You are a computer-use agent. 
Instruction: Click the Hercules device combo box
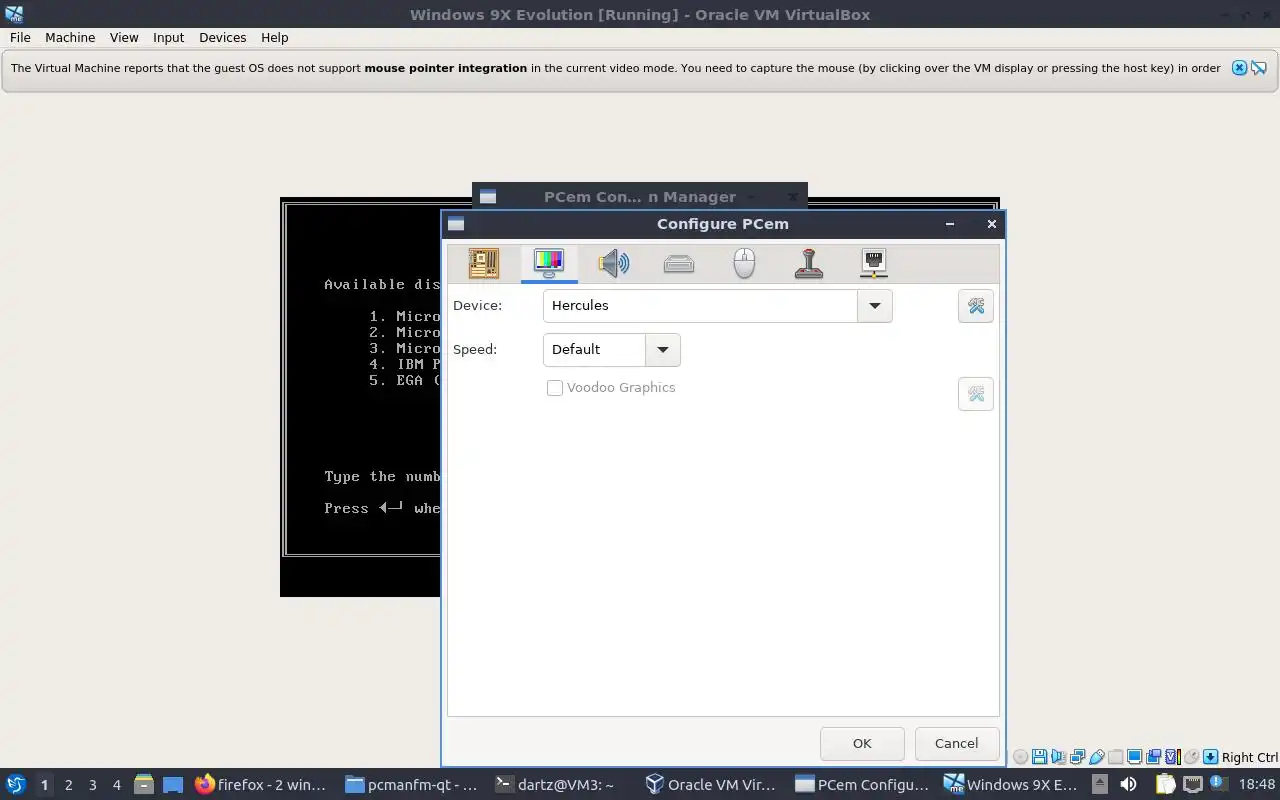pyautogui.click(x=717, y=306)
